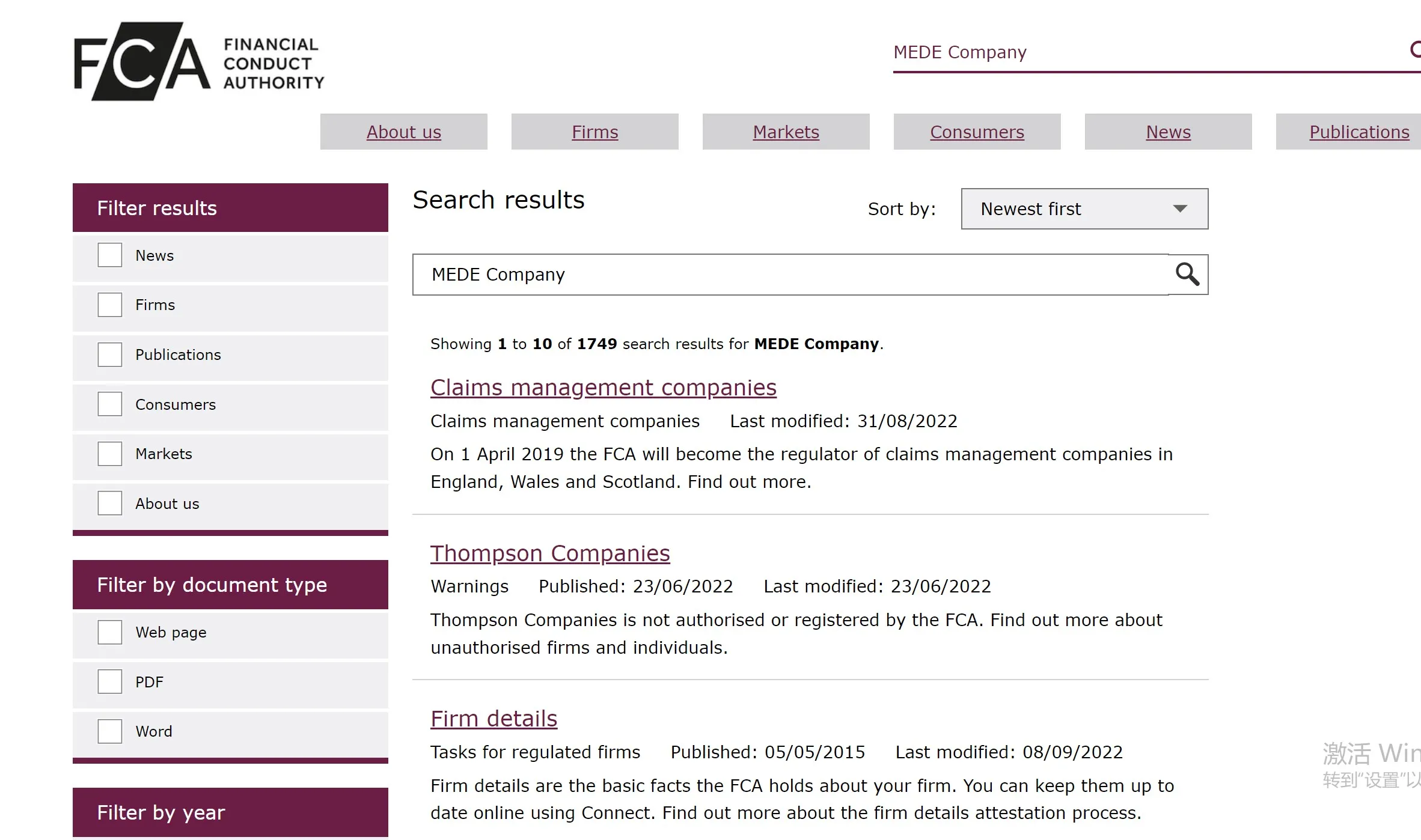Open the News navigation menu
Image resolution: width=1421 pixels, height=840 pixels.
[x=1169, y=132]
